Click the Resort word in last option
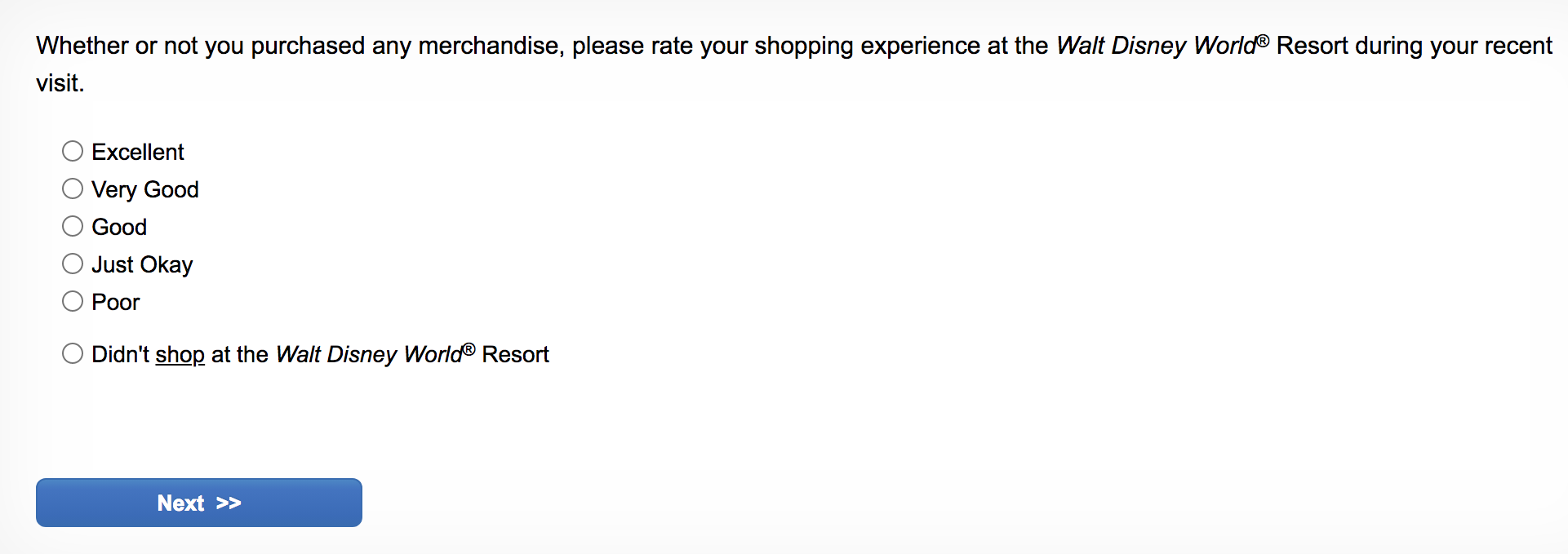The width and height of the screenshot is (1568, 554). point(515,354)
